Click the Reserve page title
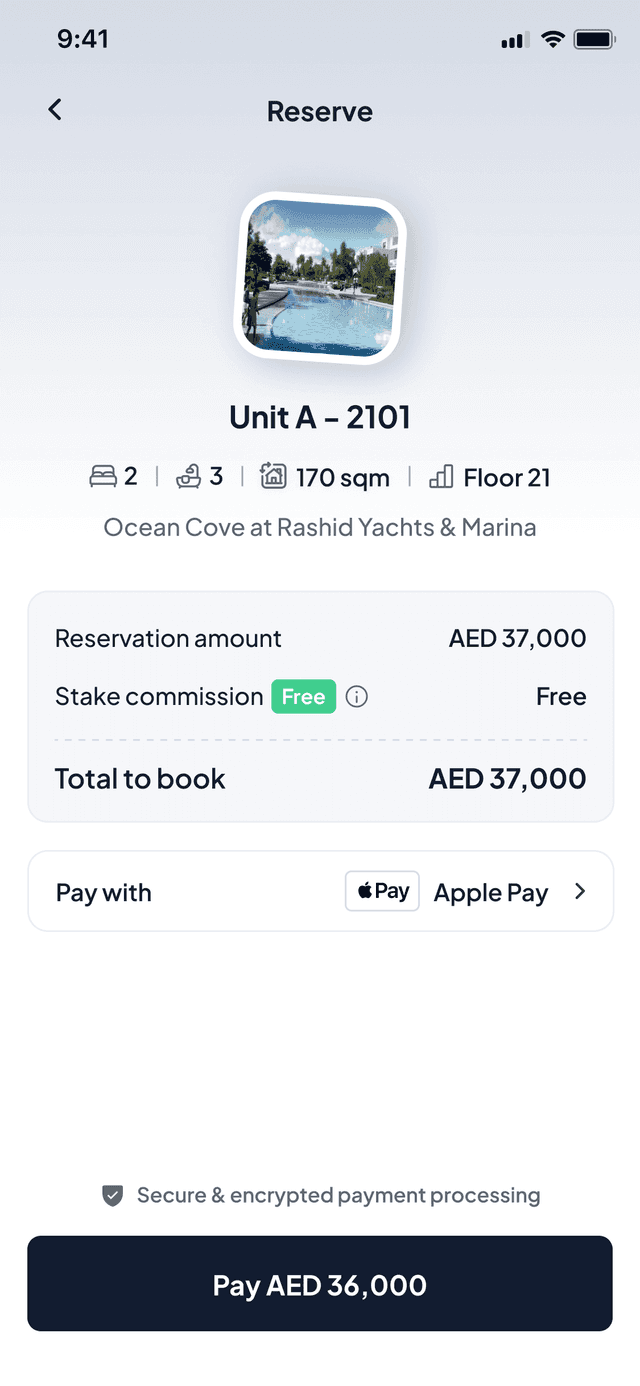Viewport: 640px width, 1386px height. (x=320, y=111)
